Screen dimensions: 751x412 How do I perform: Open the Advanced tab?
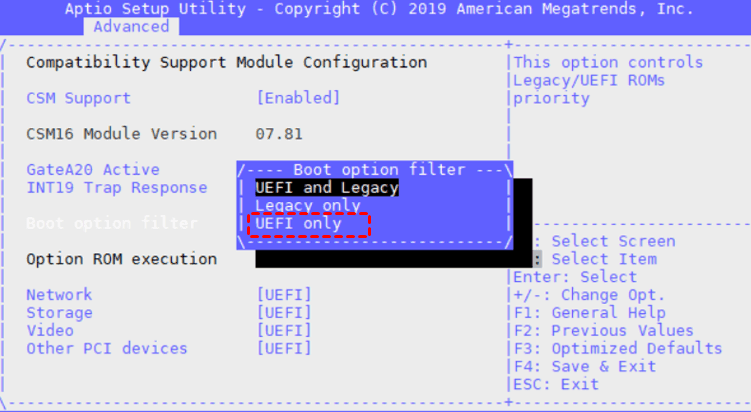tap(131, 27)
